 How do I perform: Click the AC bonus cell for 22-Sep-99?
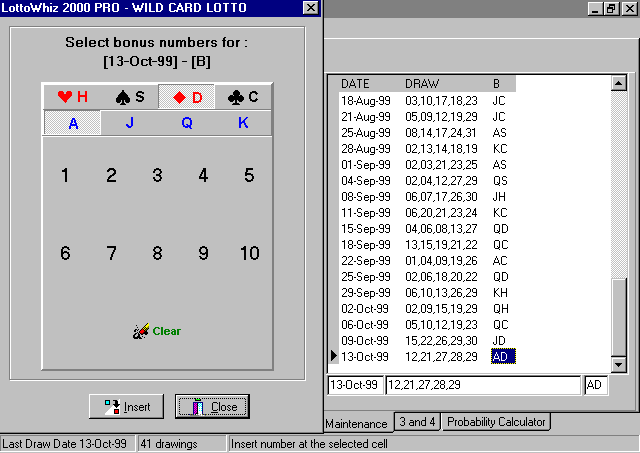click(x=500, y=261)
